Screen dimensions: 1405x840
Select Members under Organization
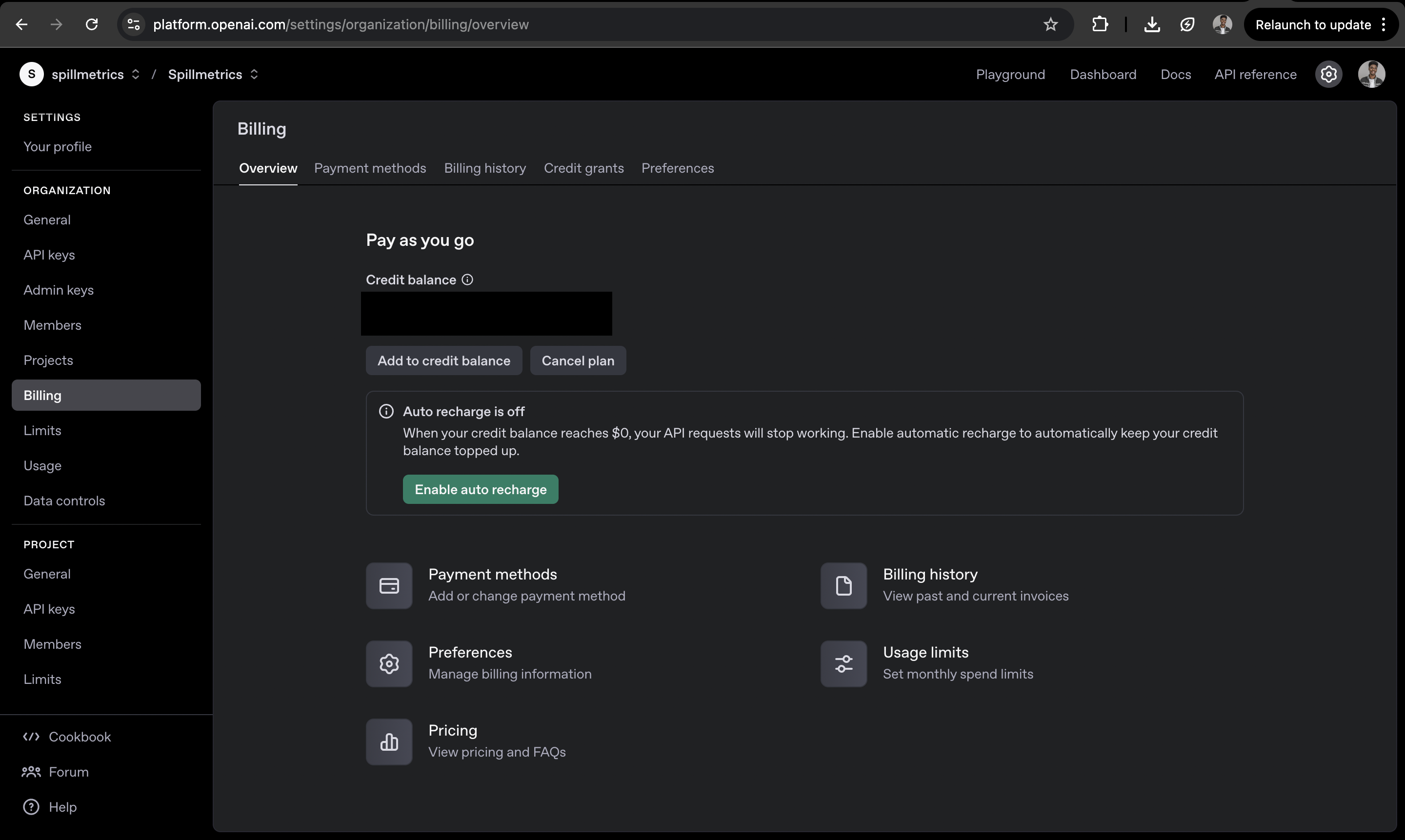coord(52,325)
